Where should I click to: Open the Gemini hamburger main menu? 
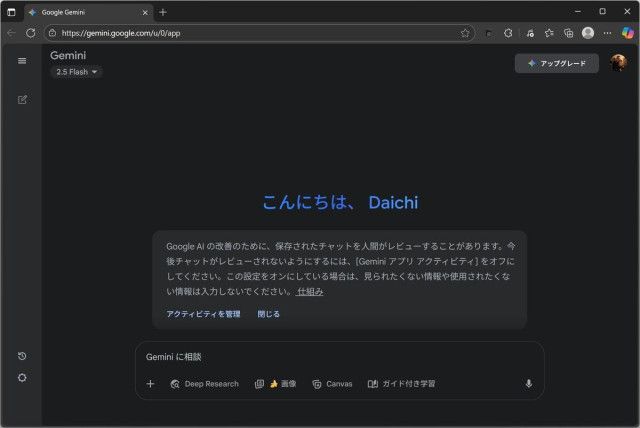[x=22, y=61]
